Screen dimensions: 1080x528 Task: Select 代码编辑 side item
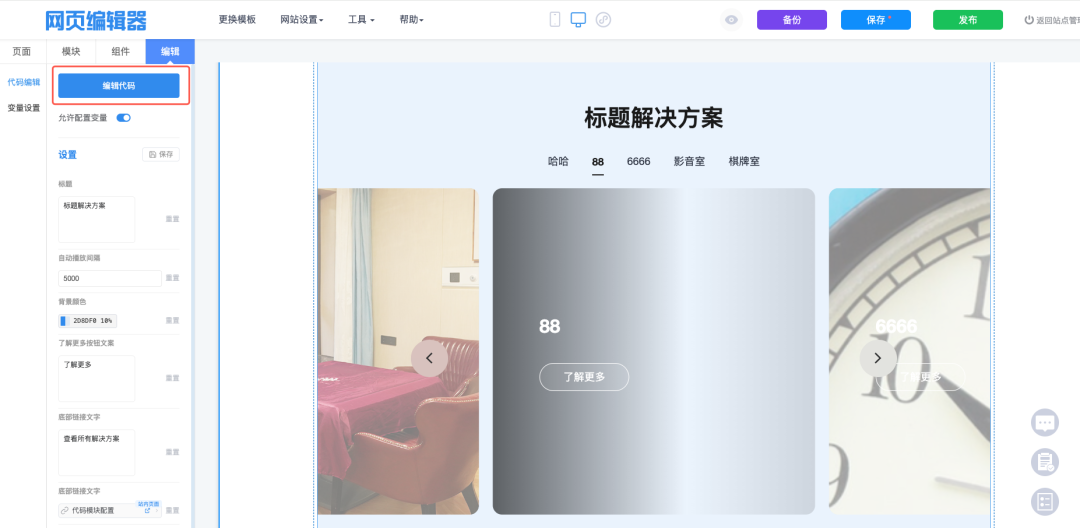click(x=23, y=82)
